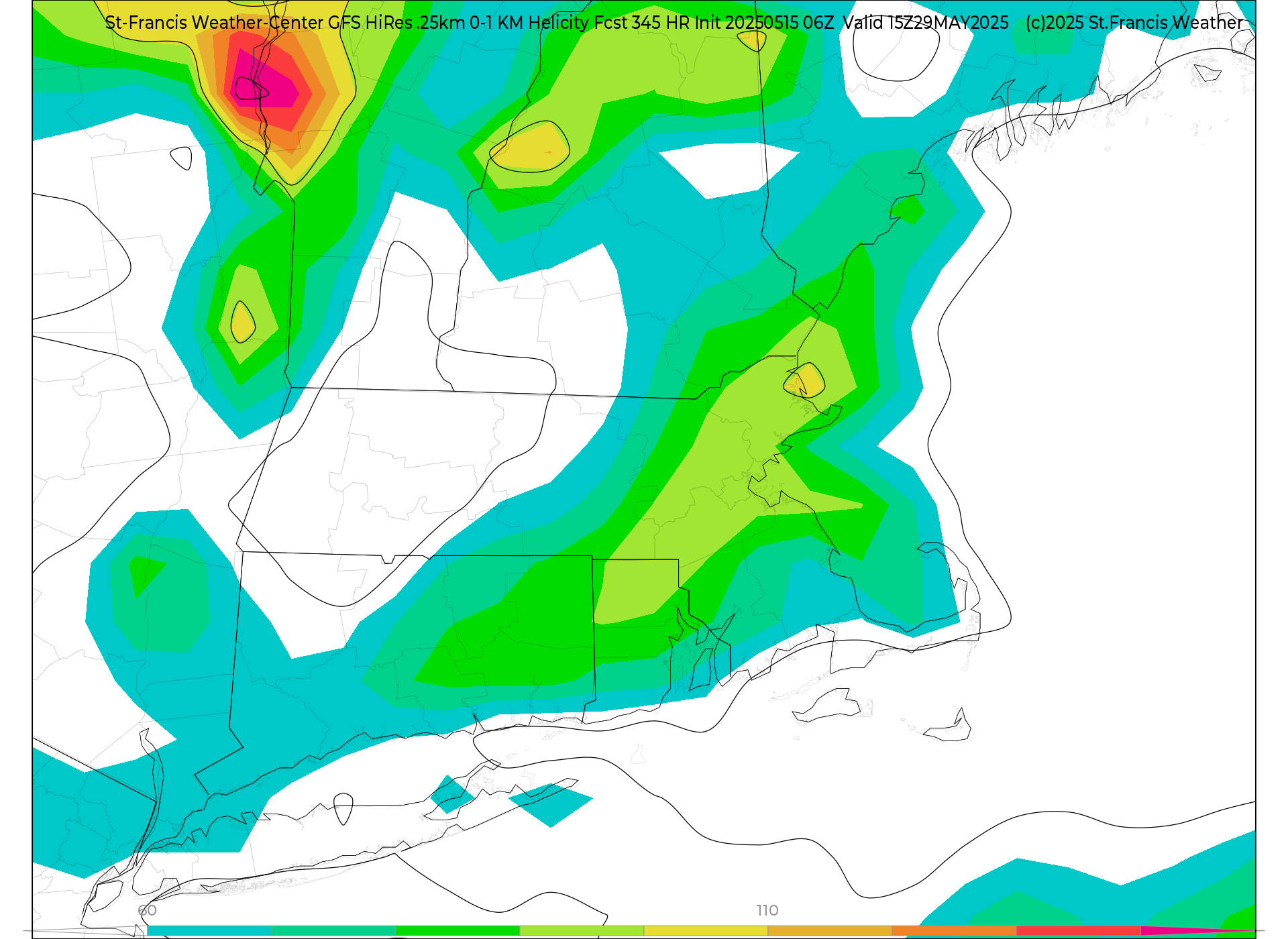Click the cyan segment of the color bar
The width and height of the screenshot is (1288, 939).
point(209,931)
